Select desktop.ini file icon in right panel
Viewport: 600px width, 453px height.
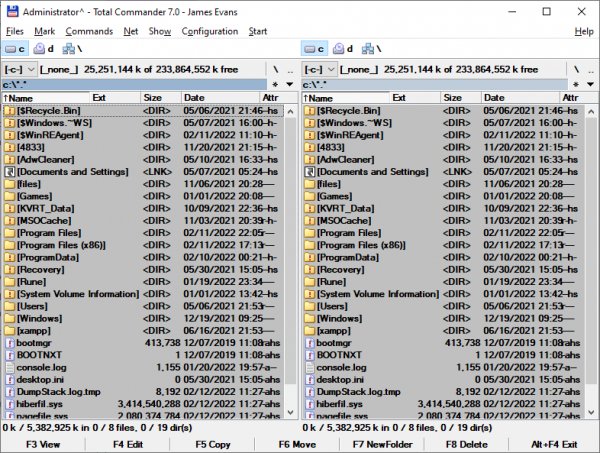point(309,380)
